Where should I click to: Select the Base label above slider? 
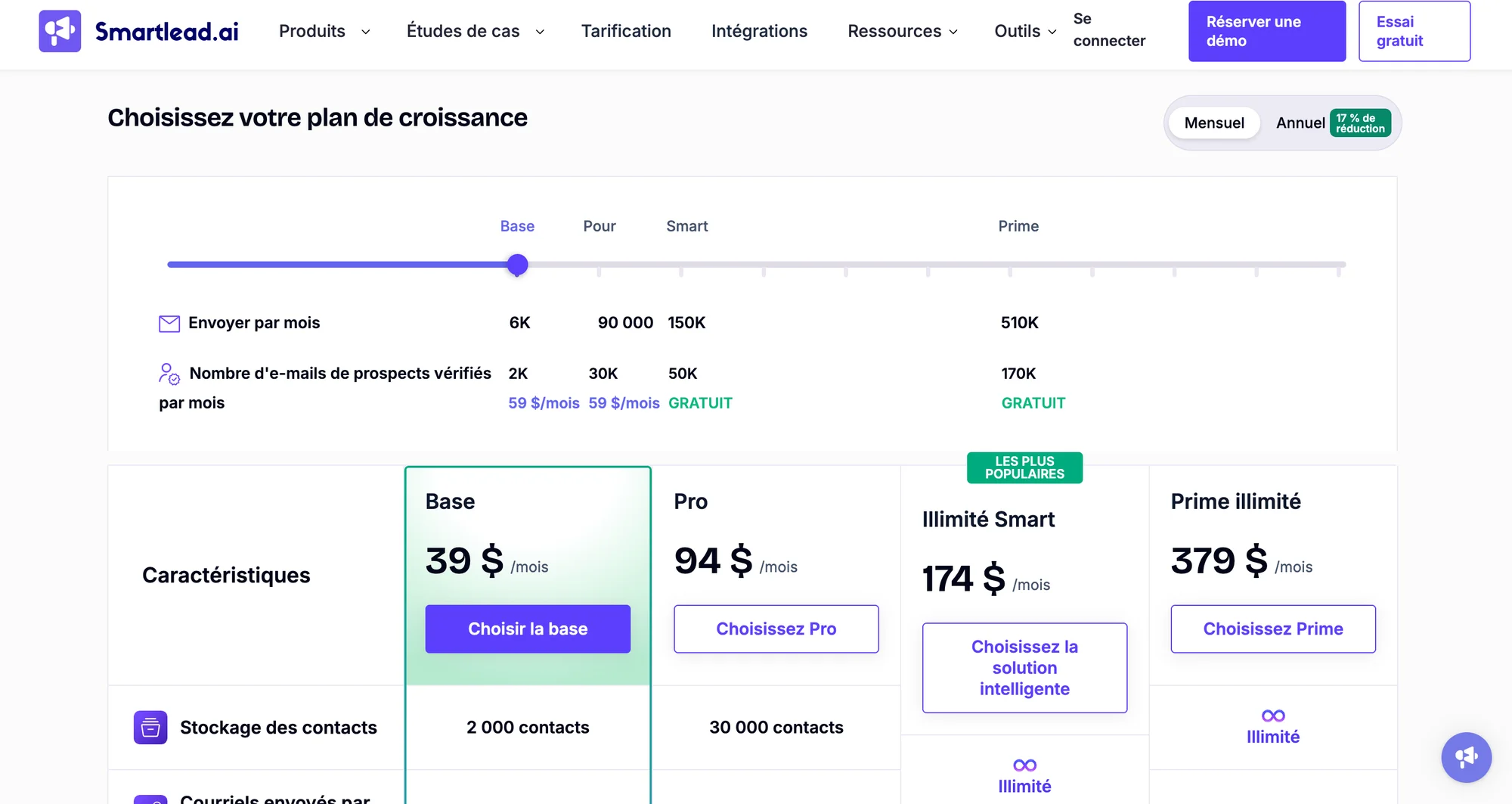[517, 226]
